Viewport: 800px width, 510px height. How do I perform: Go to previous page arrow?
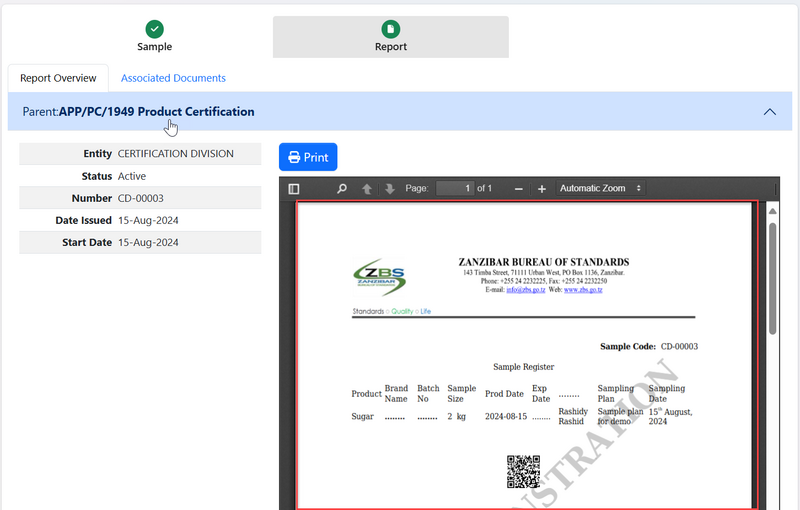pos(367,188)
